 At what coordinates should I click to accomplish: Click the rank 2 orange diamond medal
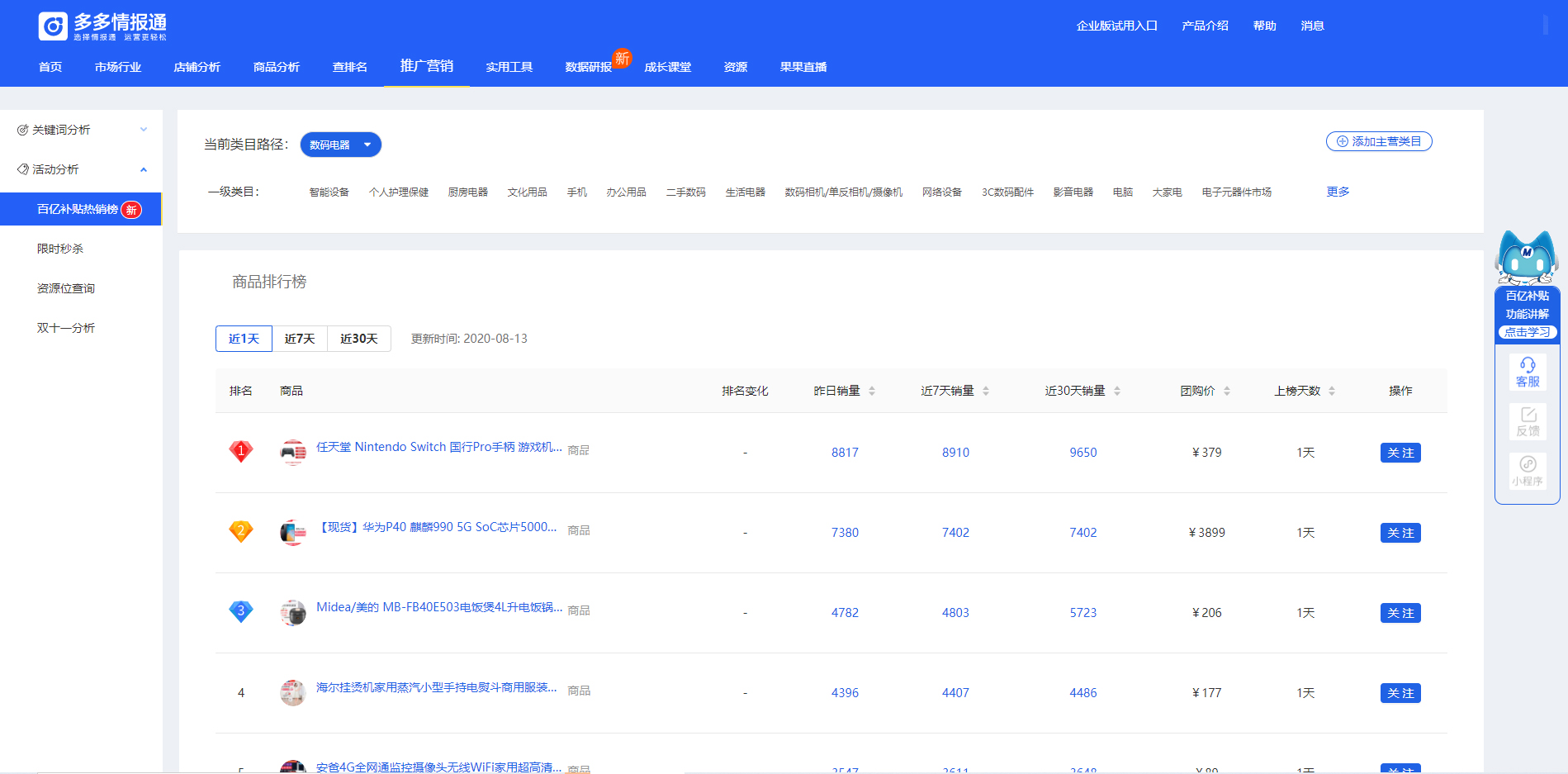pos(241,531)
